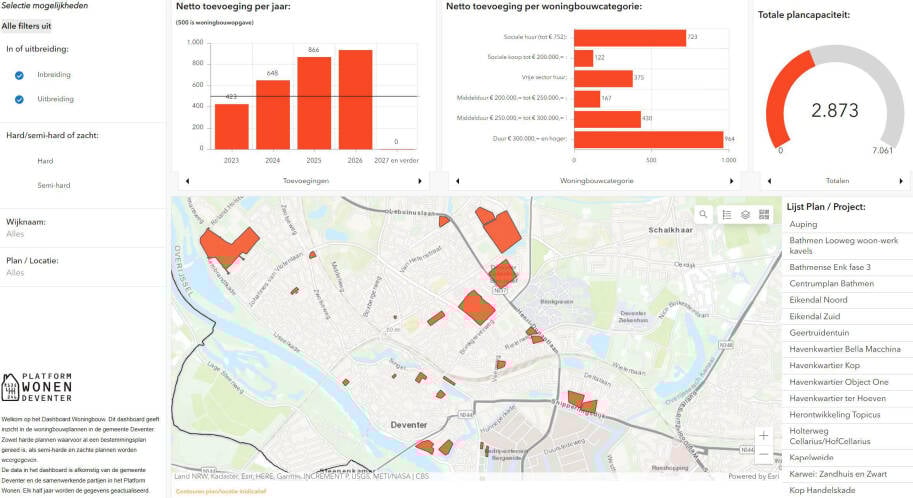Viewport: 913px width, 498px height.
Task: Zoom in on the map
Action: 764,436
